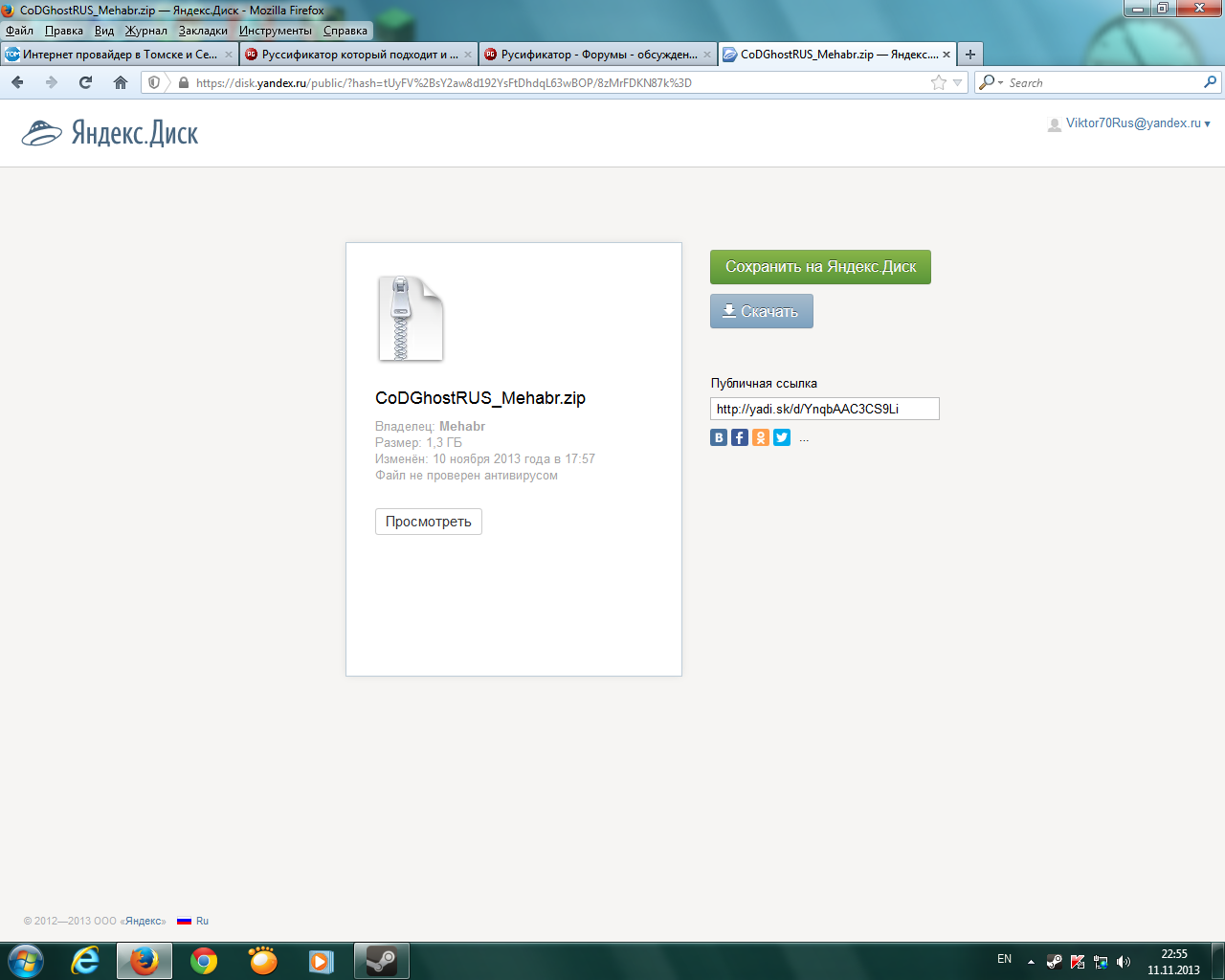Open the Файл menu
This screenshot has width=1225, height=980.
20,31
